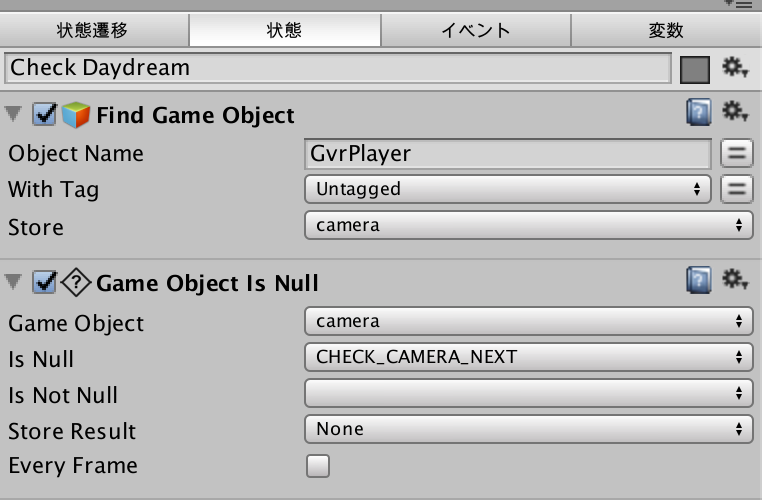
Task: Click the Object Name field GvrPlayer
Action: [508, 154]
